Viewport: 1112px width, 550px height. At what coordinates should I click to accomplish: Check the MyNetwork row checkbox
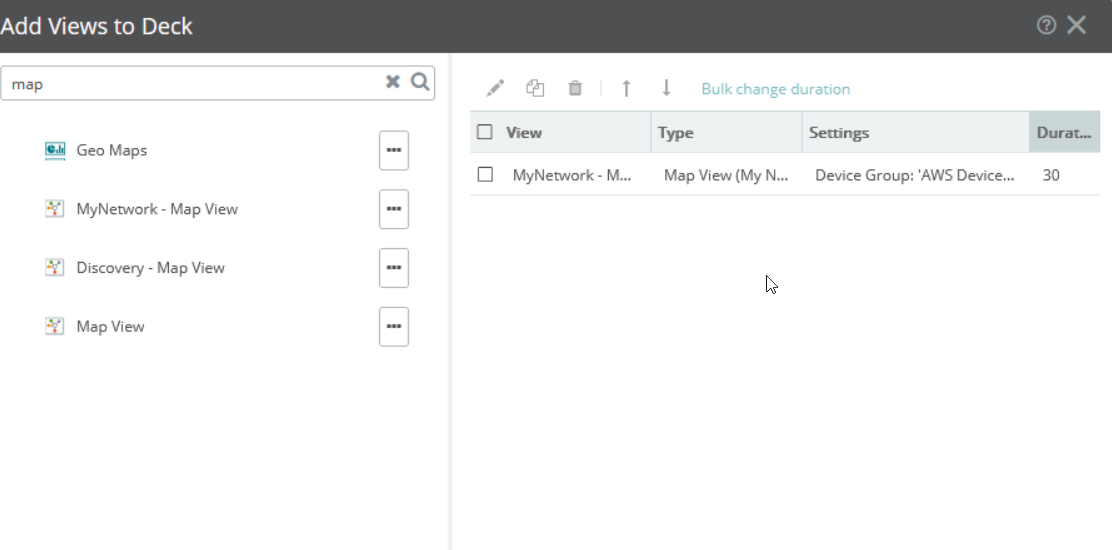coord(485,174)
